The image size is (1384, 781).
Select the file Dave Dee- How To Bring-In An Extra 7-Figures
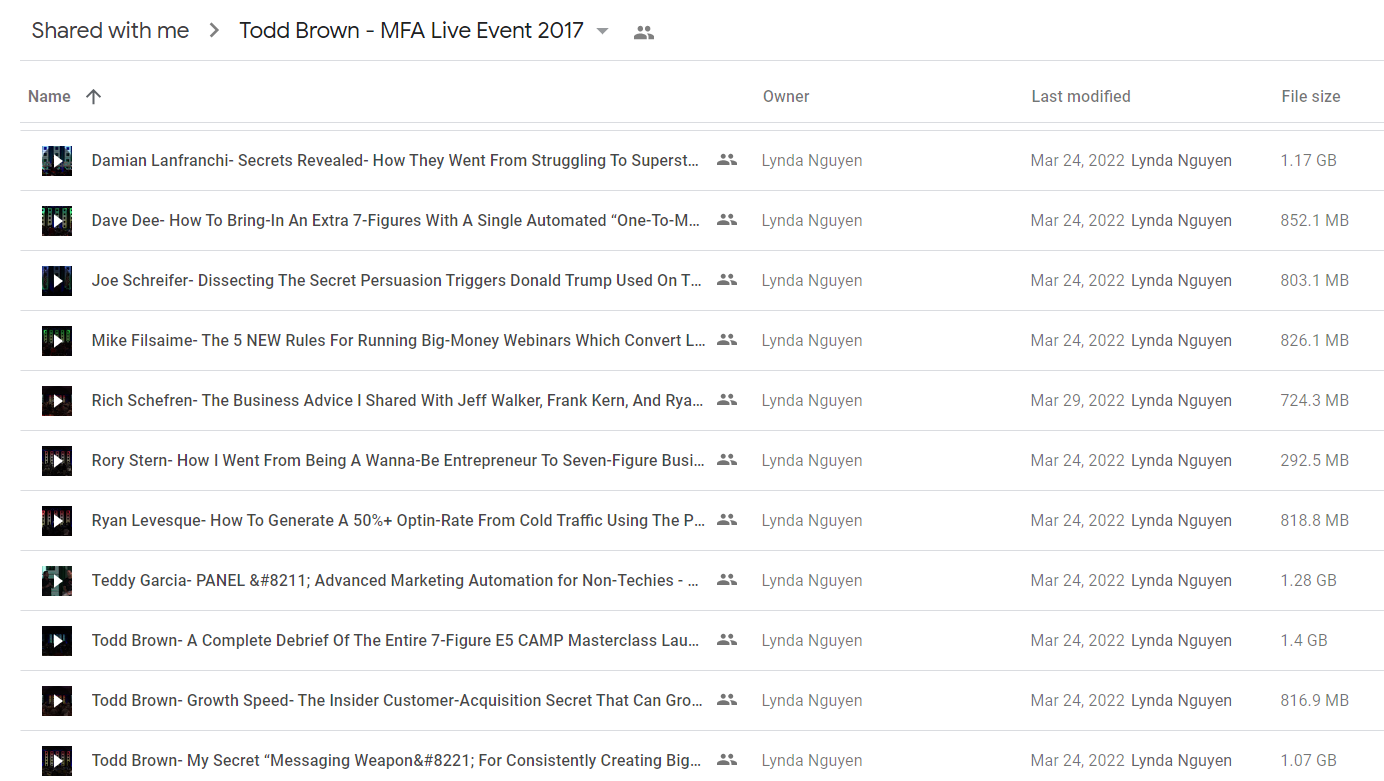coord(396,220)
